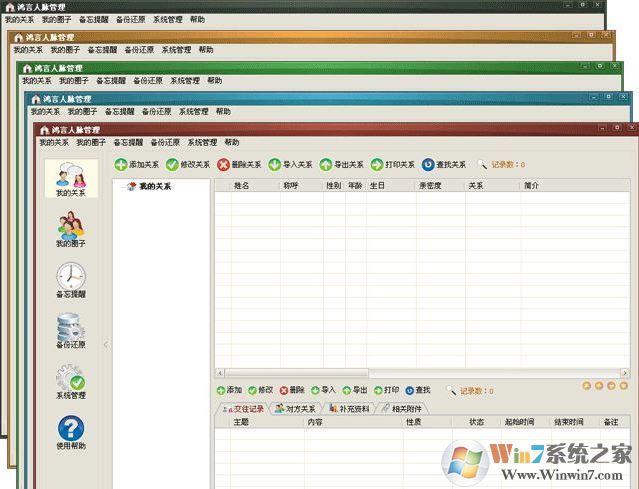Click 查找关系 search button
Viewport: 639px width, 489px height.
click(x=444, y=165)
